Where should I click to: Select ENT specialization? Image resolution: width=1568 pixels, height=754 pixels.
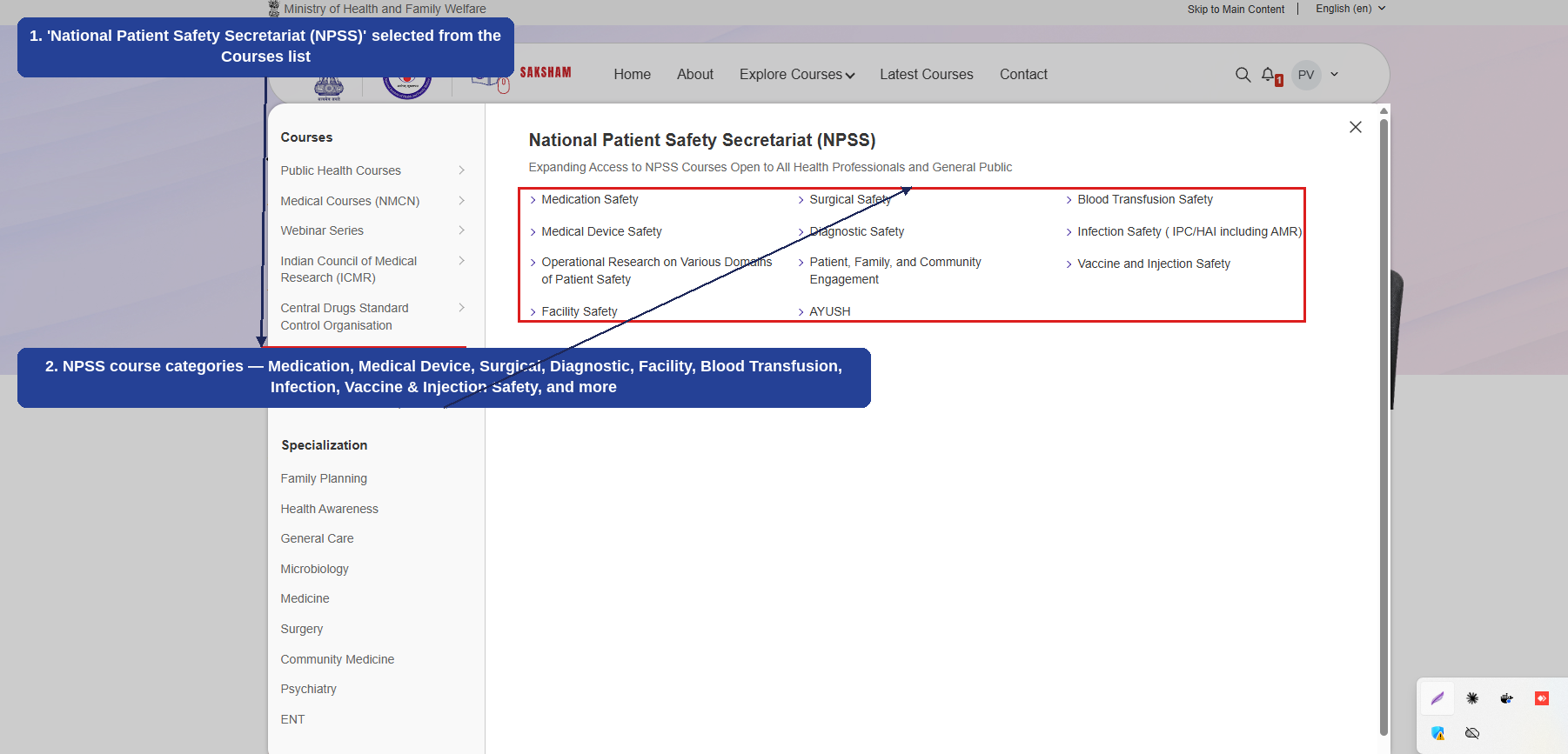[x=292, y=719]
